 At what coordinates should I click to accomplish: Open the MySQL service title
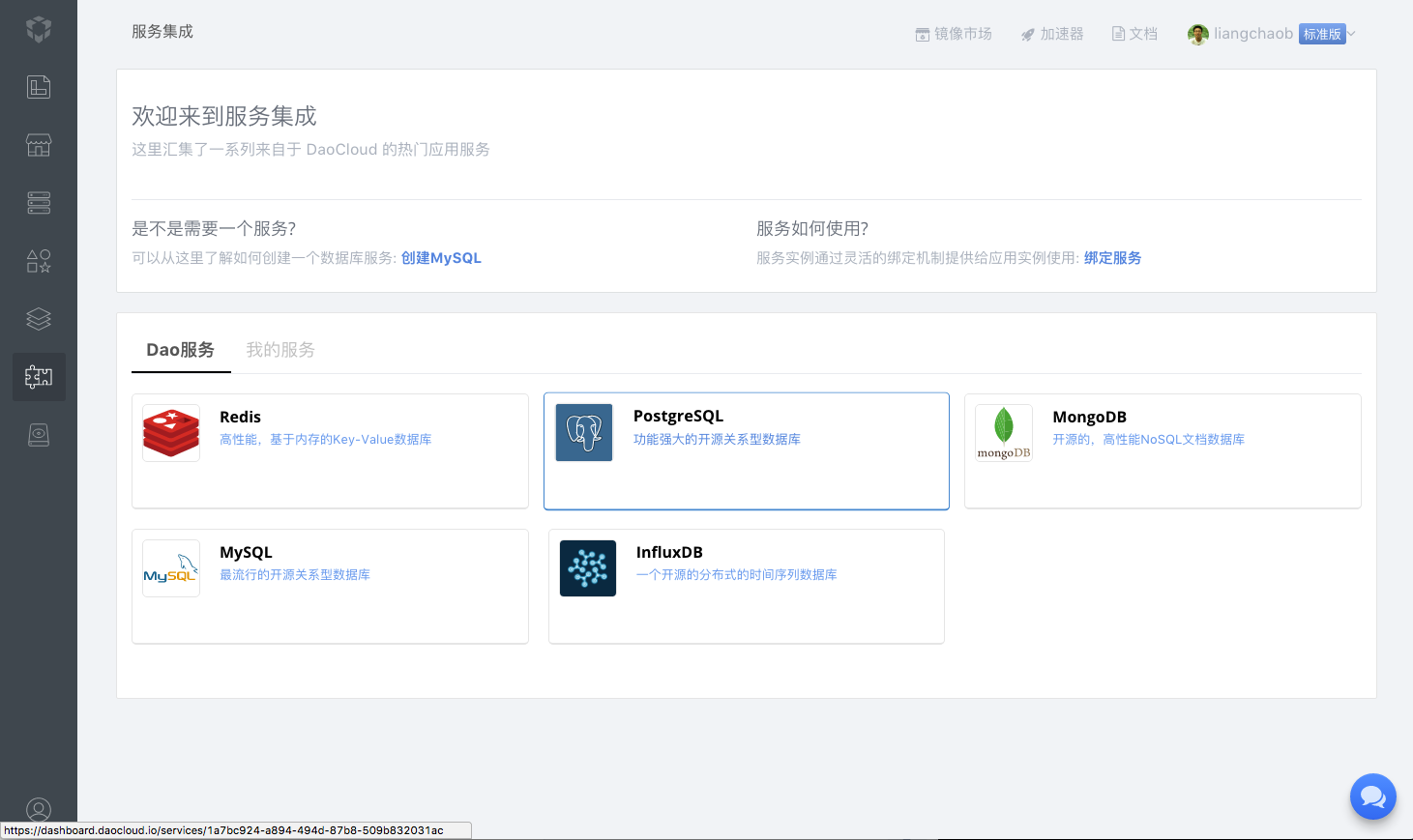coord(246,552)
